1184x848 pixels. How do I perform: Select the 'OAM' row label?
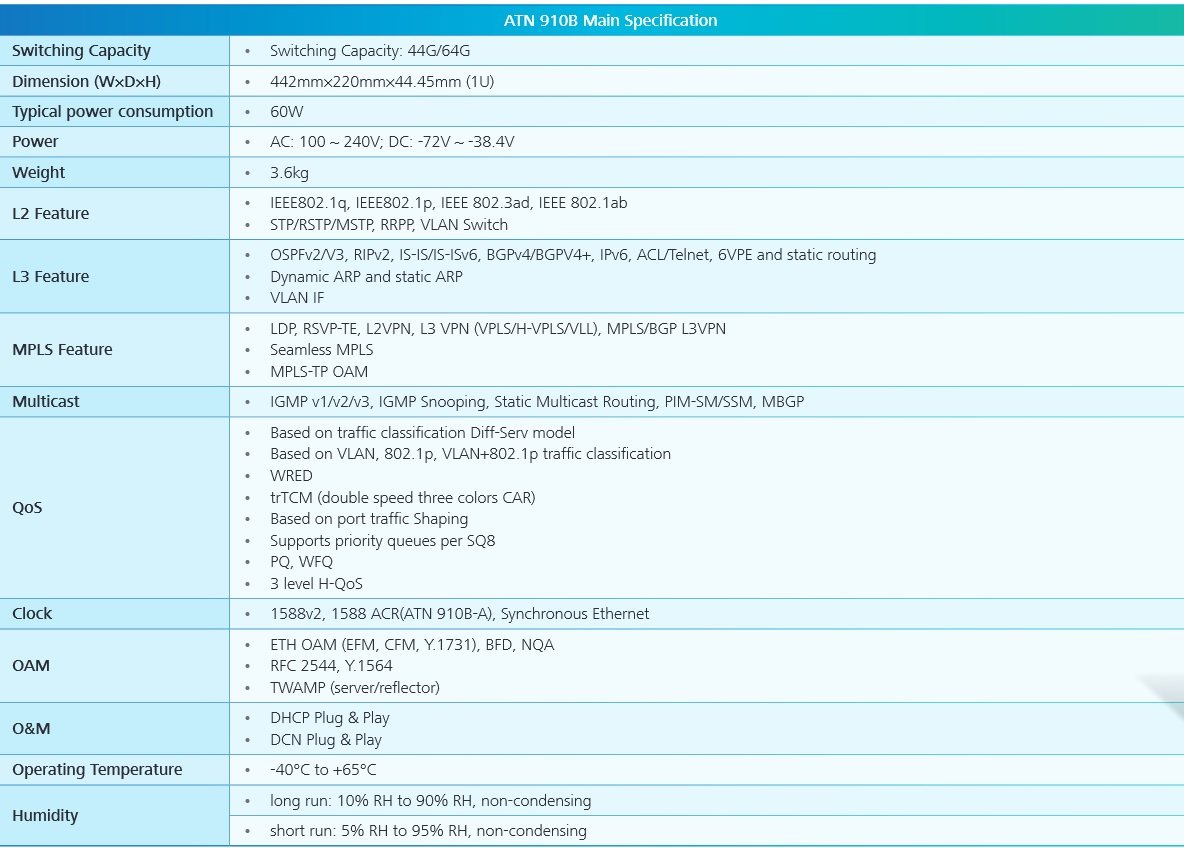pyautogui.click(x=31, y=666)
